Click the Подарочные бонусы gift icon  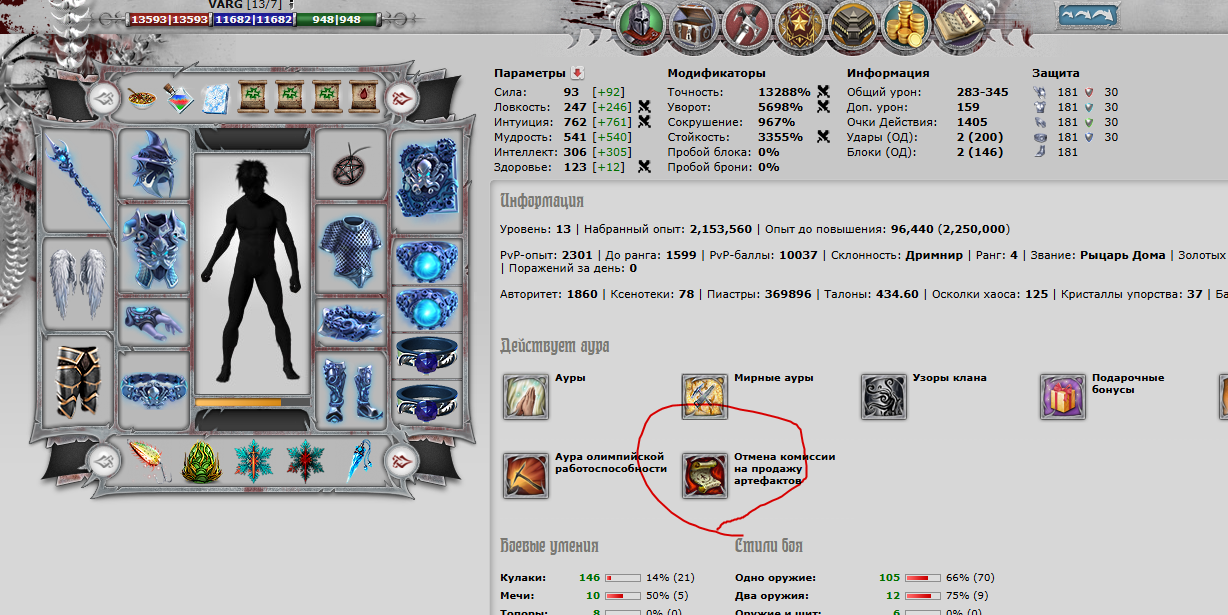[x=1062, y=397]
